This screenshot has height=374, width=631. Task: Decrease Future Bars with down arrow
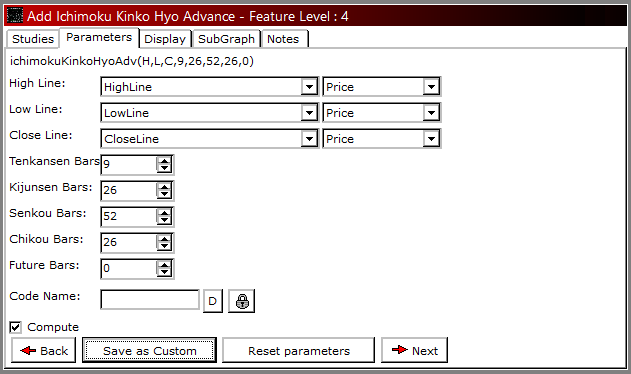point(164,273)
